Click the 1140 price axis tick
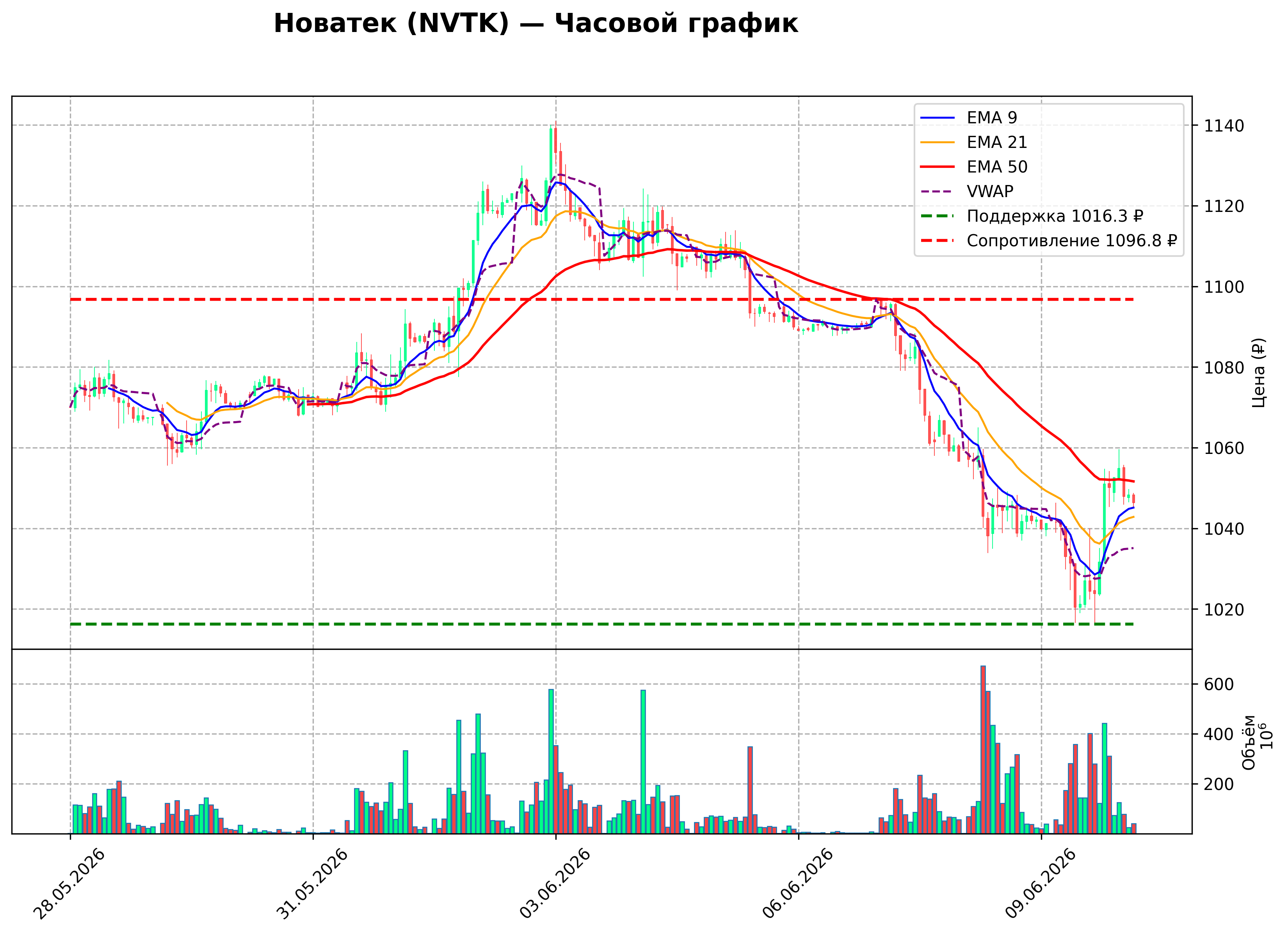This screenshot has height=934, width=1288. pos(1224,125)
